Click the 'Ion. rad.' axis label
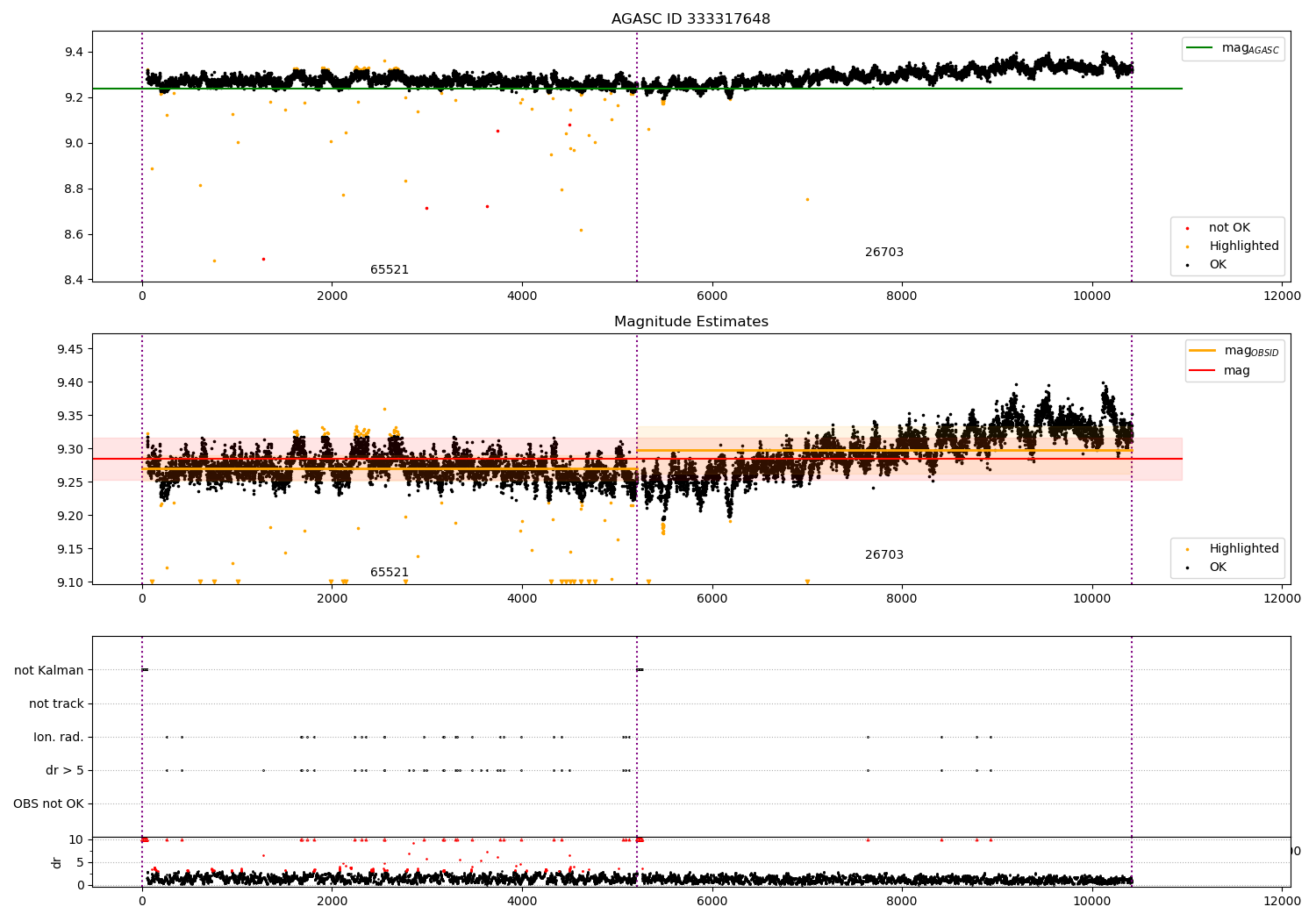The image size is (1316, 921). pos(59,737)
